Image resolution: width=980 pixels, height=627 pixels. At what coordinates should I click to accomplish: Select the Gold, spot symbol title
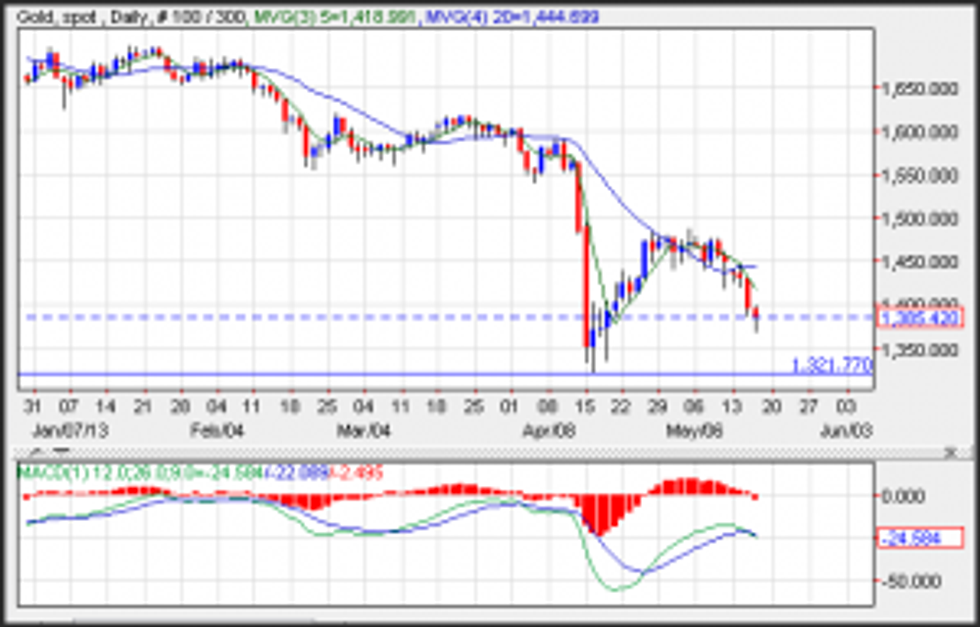click(52, 17)
